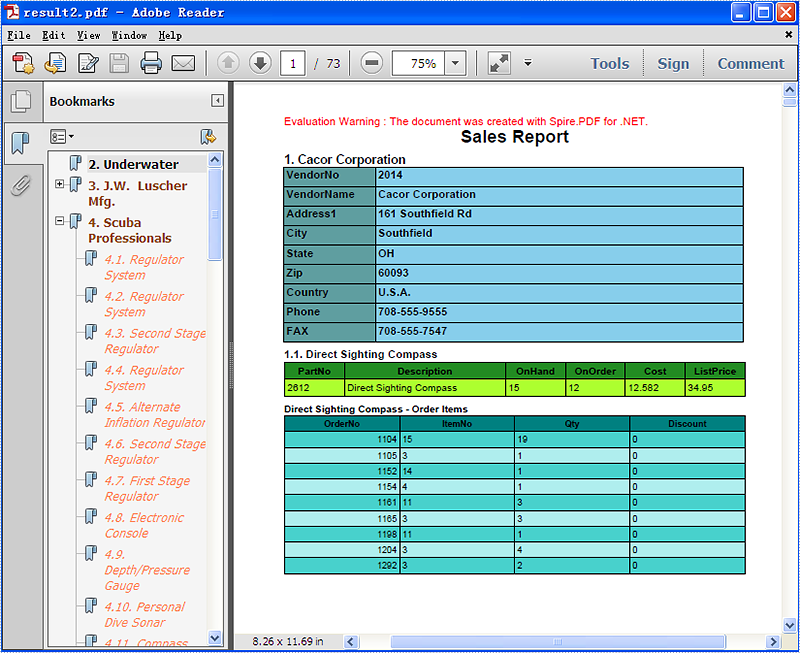
Task: Click the full-screen read mode icon
Action: tap(499, 63)
